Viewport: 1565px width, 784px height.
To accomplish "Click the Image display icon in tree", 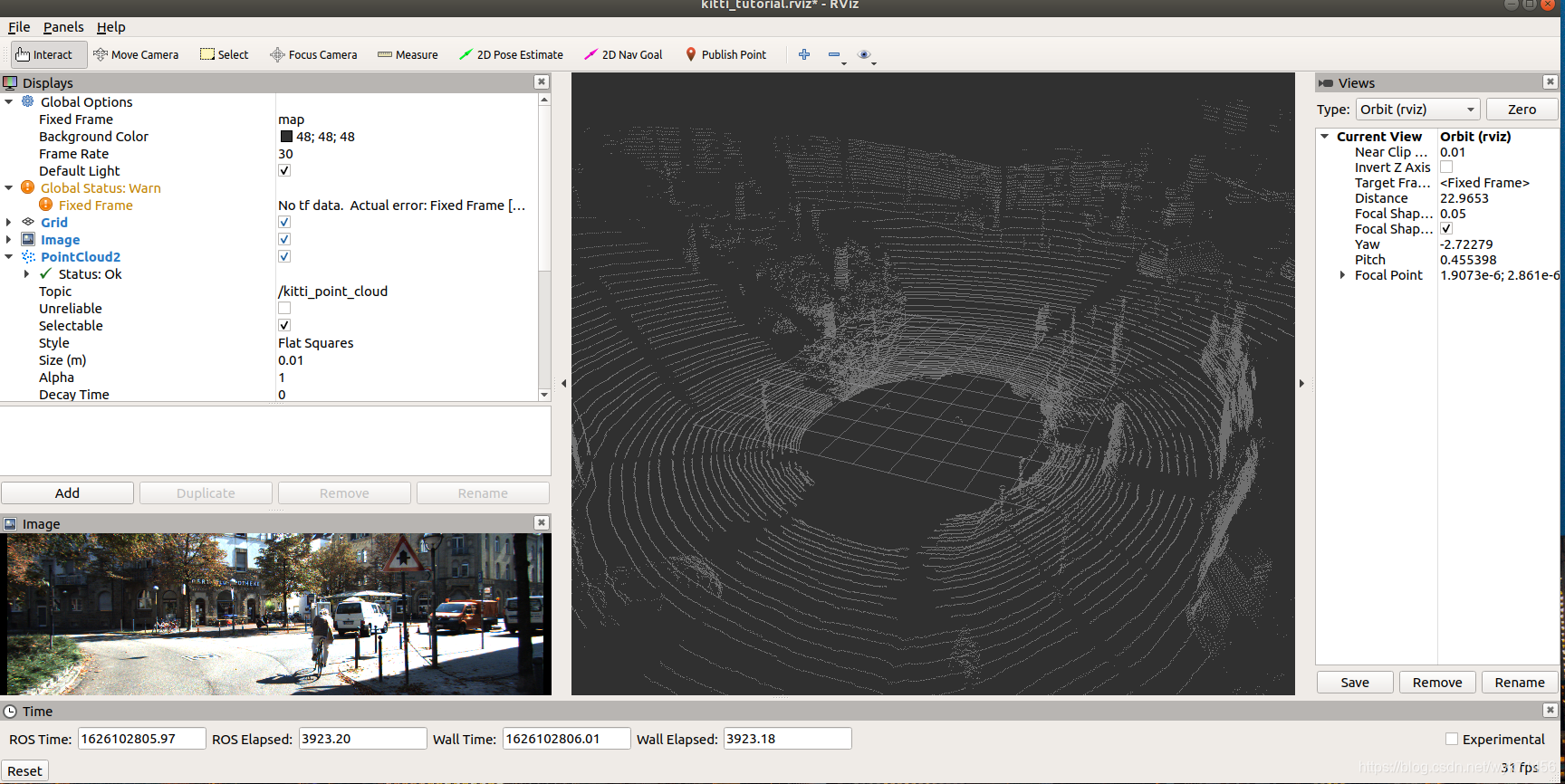I will [x=28, y=239].
